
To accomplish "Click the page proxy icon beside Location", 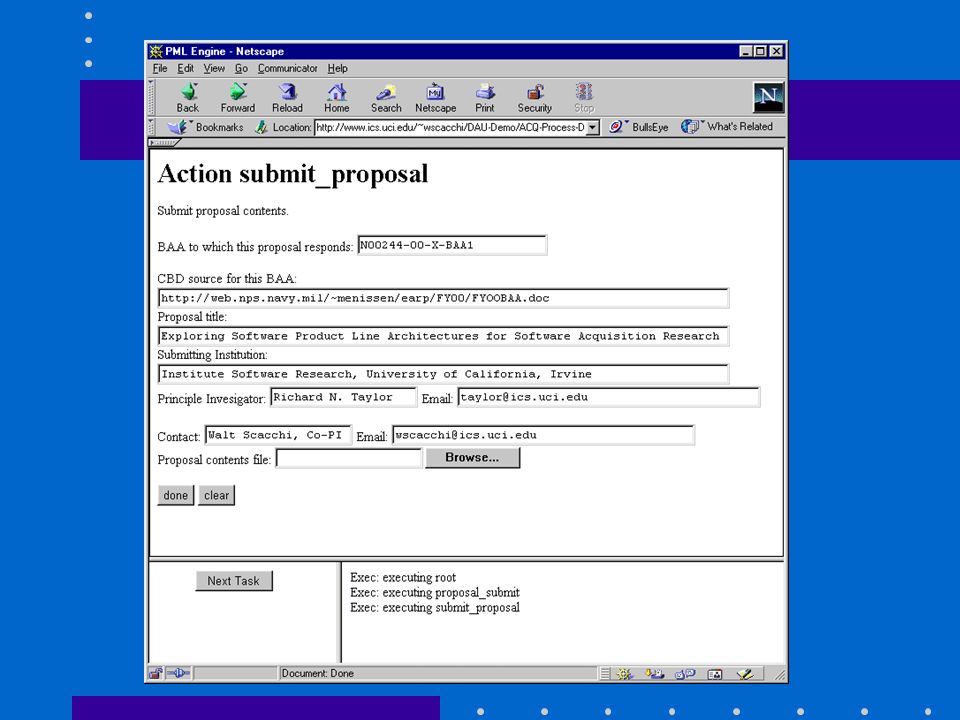I will [261, 127].
